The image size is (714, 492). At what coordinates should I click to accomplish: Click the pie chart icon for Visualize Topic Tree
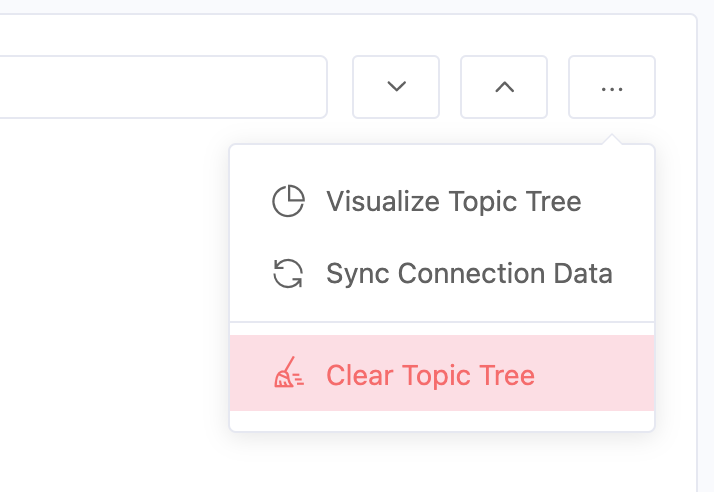288,201
